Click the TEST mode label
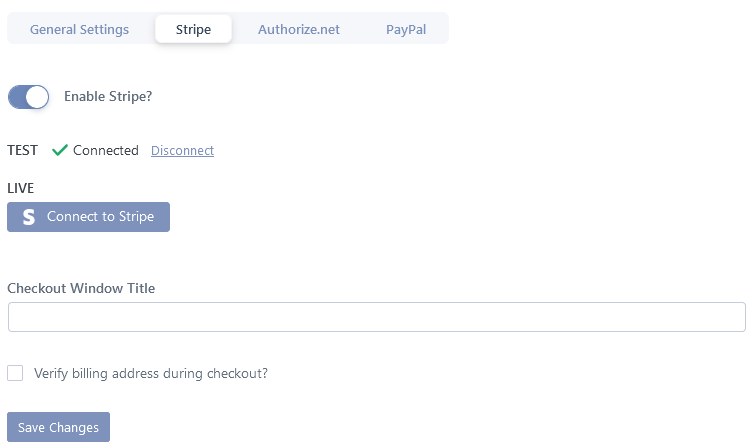Screen dimensions: 755x447 point(22,150)
